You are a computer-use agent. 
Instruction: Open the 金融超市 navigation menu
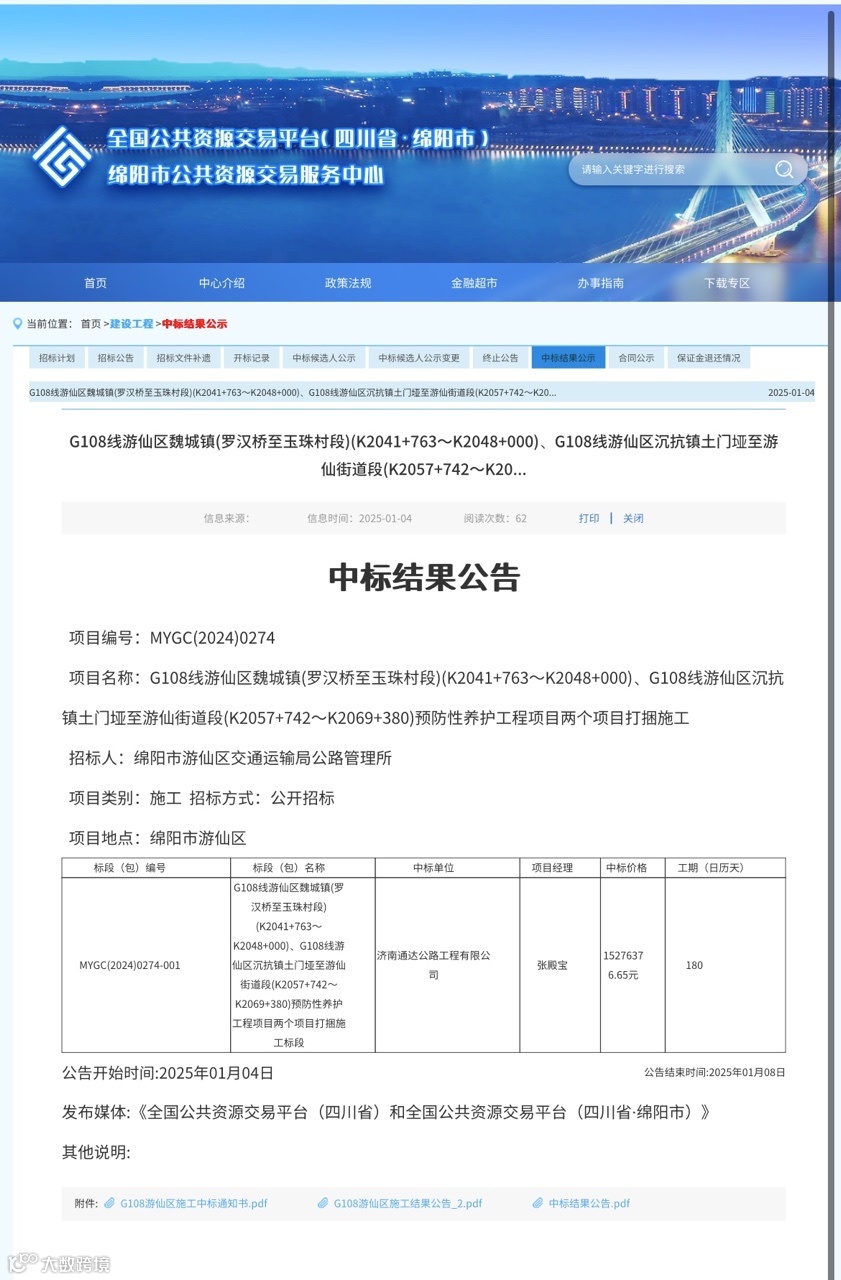tap(474, 283)
